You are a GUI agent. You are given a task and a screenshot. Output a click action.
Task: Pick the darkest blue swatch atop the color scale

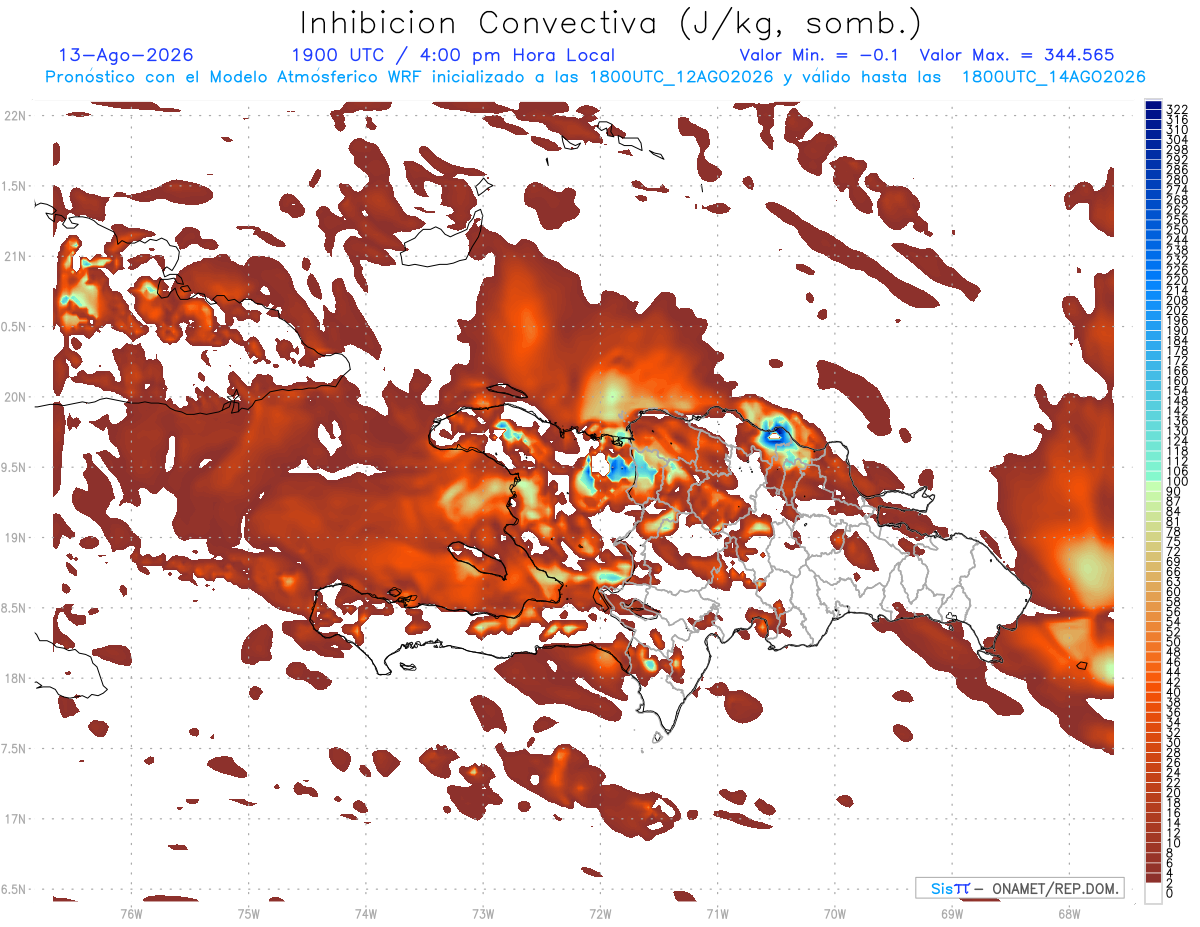point(1154,106)
